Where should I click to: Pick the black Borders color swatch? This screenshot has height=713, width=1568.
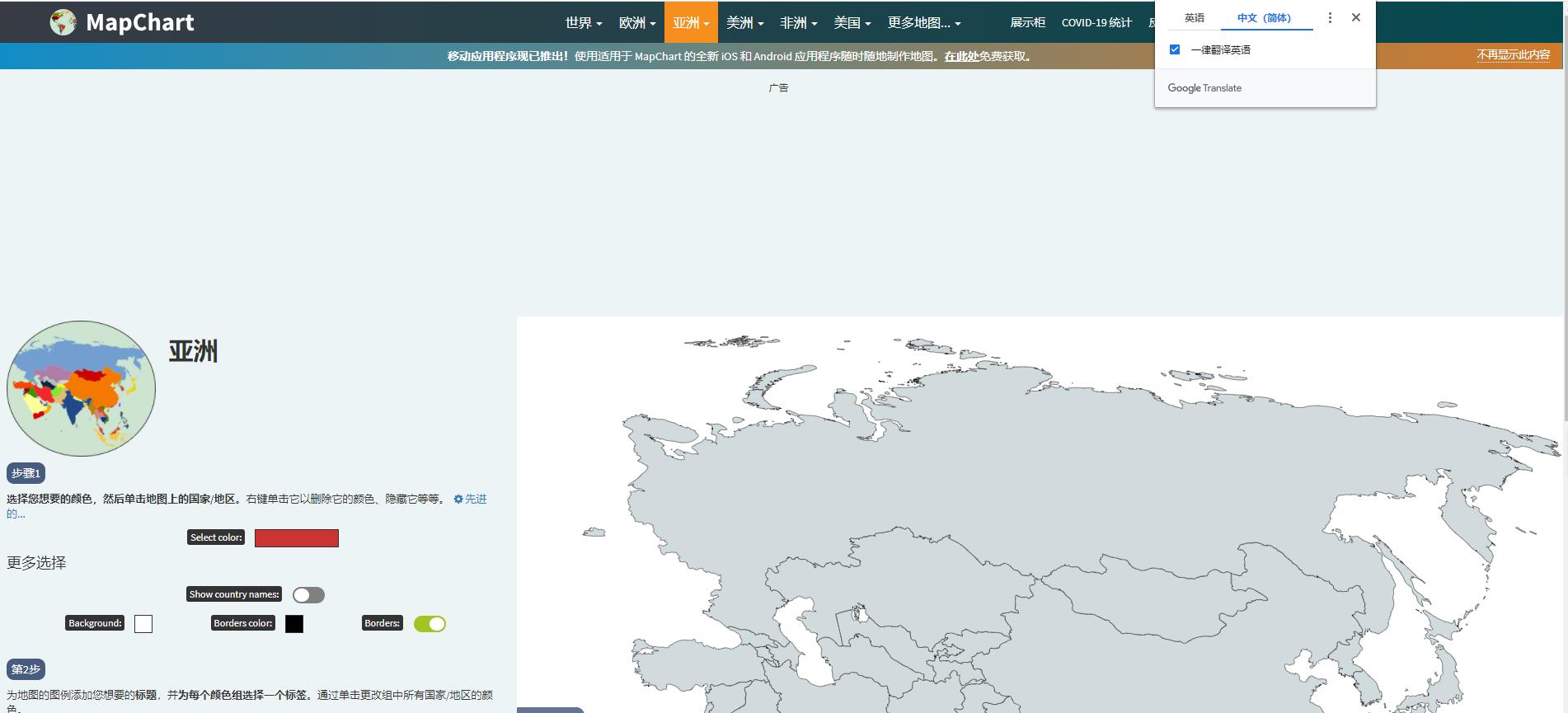click(294, 624)
